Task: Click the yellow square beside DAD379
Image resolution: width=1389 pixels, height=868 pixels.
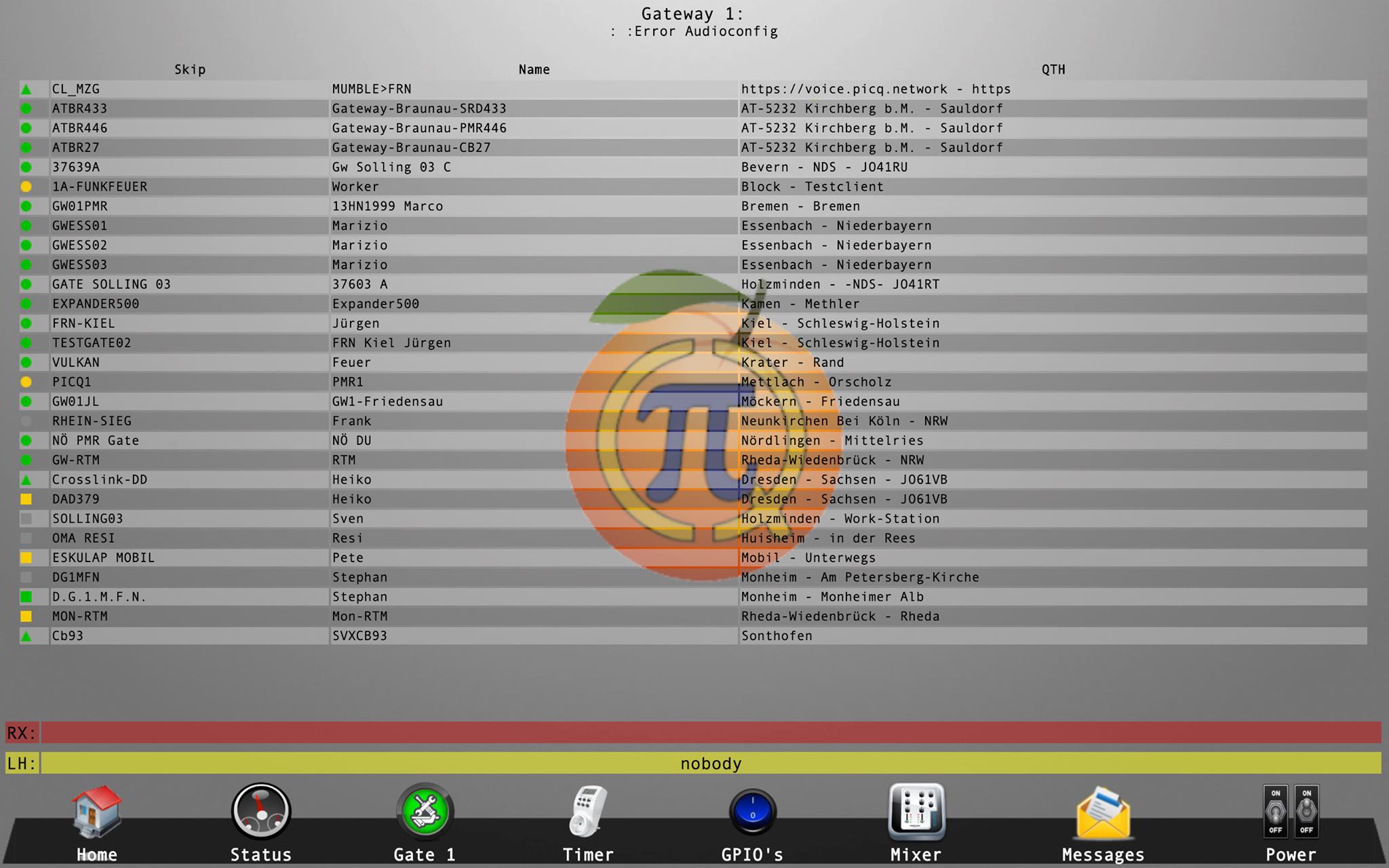Action: (26, 499)
